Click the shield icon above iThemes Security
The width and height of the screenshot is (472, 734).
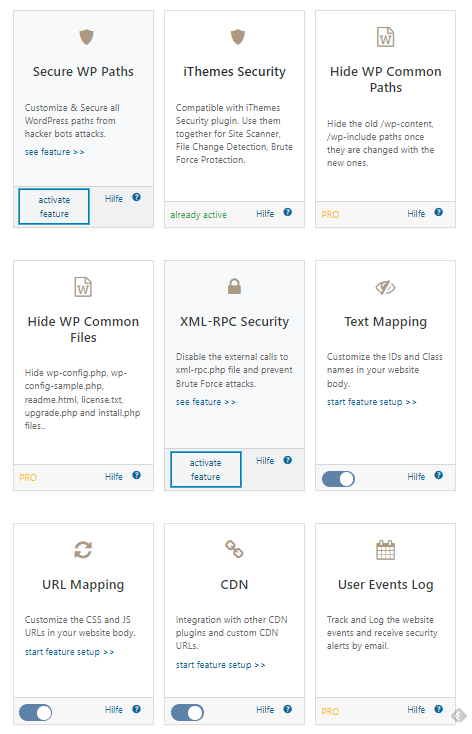coord(238,37)
